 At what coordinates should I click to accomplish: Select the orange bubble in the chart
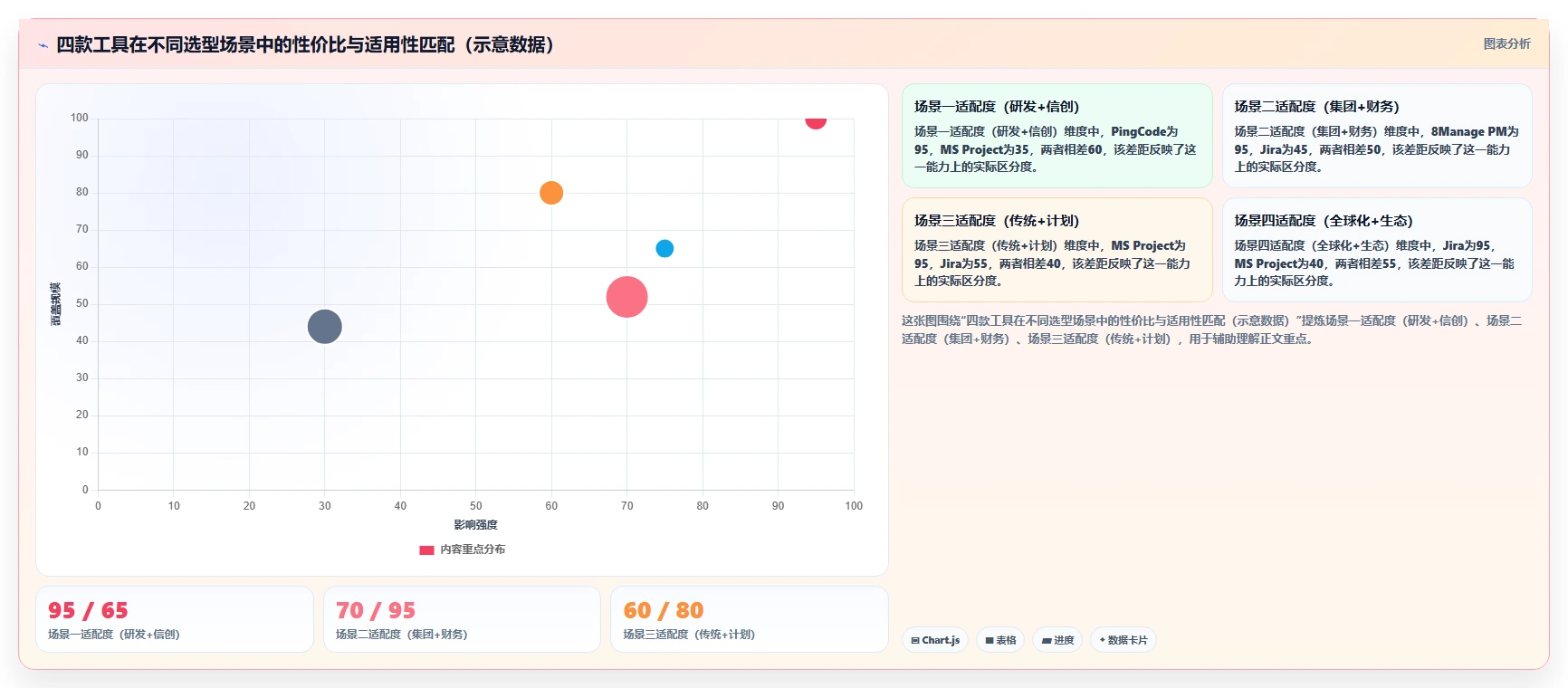point(551,193)
